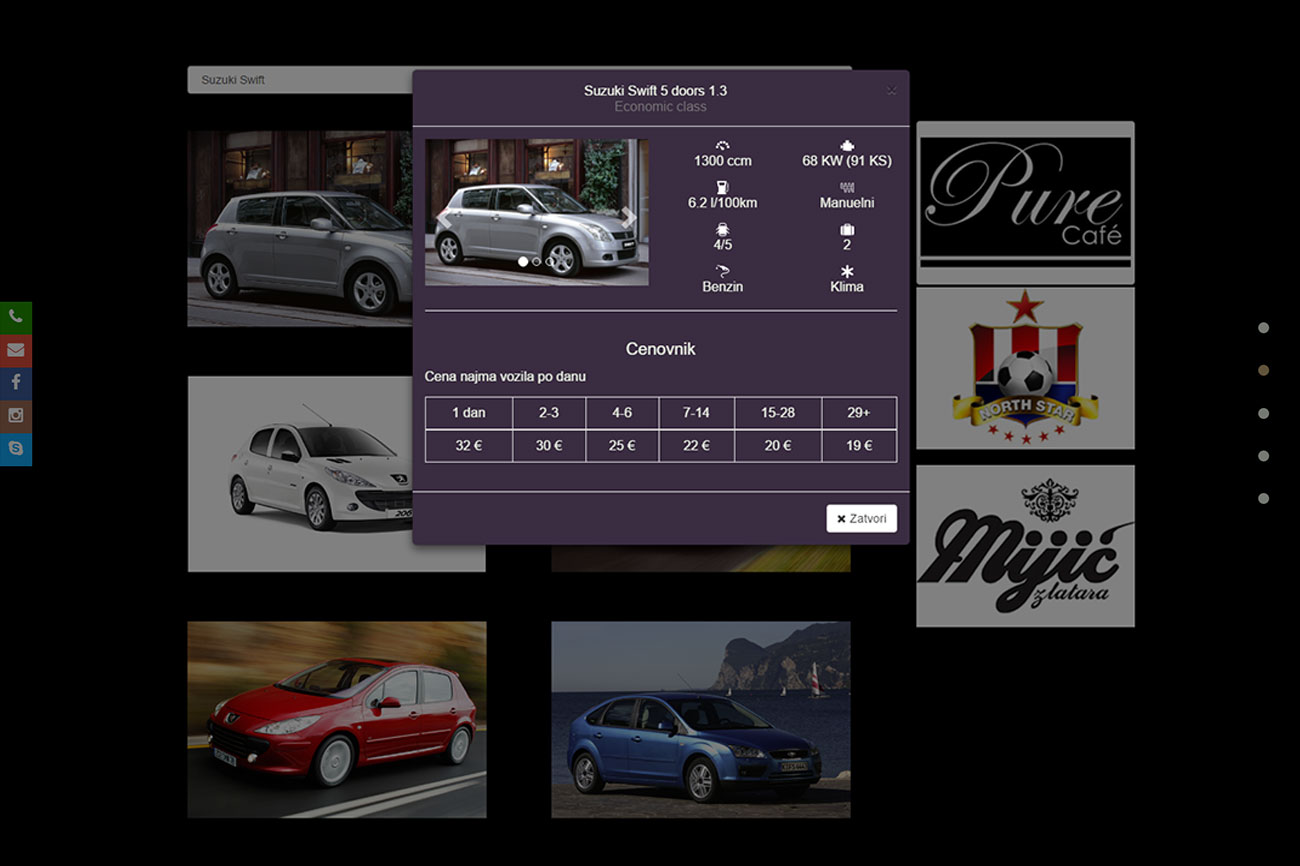
Task: Click the '29+' days header cell
Action: click(x=859, y=413)
